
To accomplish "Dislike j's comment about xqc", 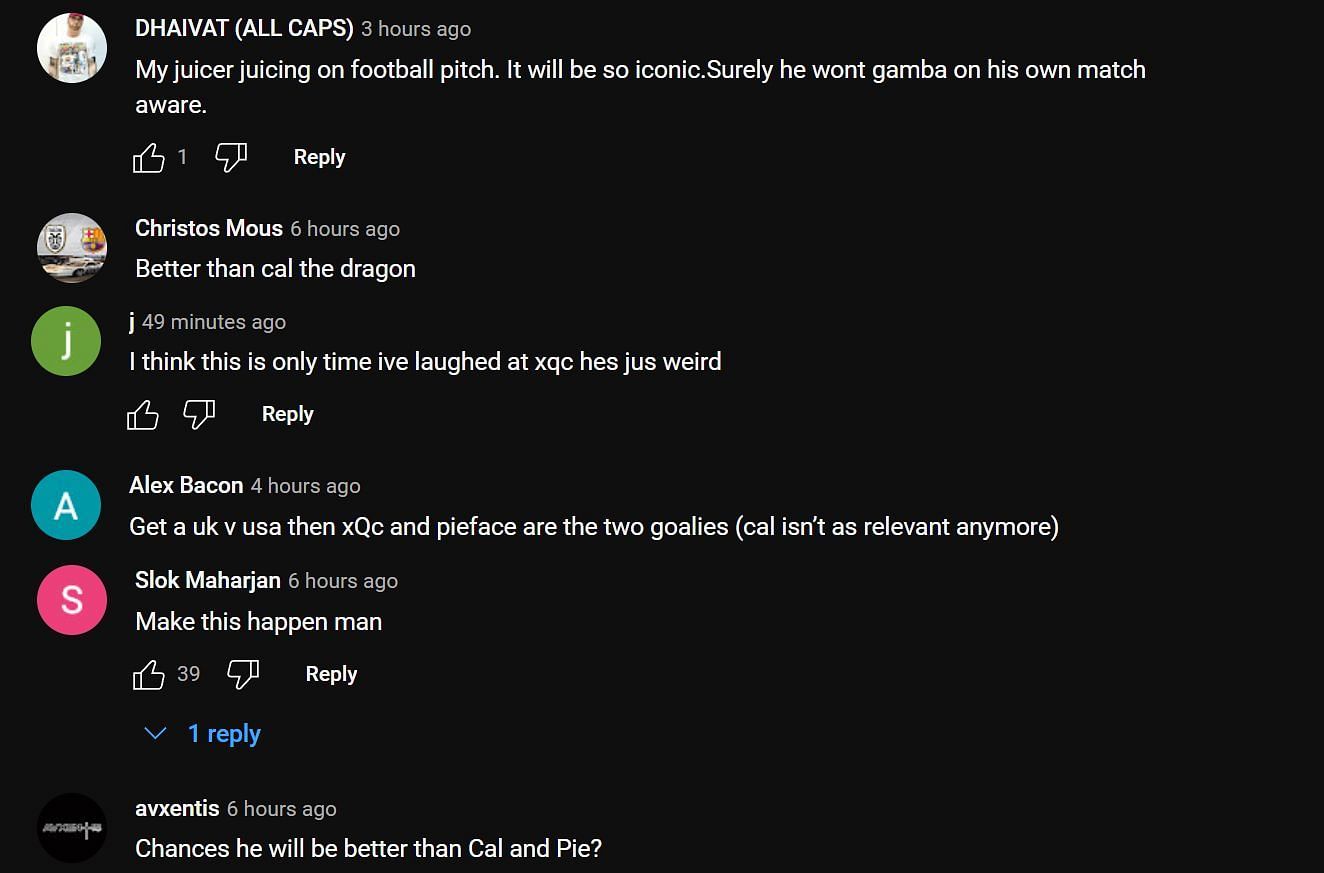I will (x=199, y=414).
